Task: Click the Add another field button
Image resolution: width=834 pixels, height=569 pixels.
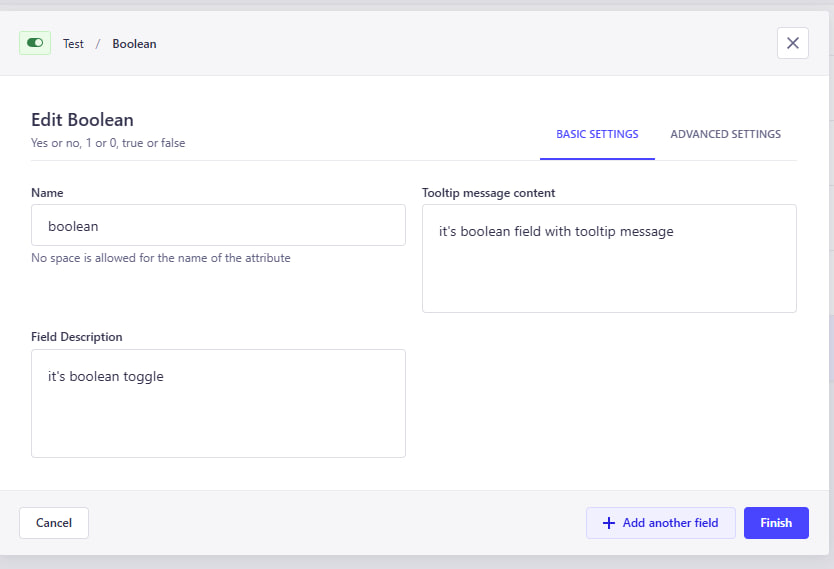Action: [x=661, y=523]
